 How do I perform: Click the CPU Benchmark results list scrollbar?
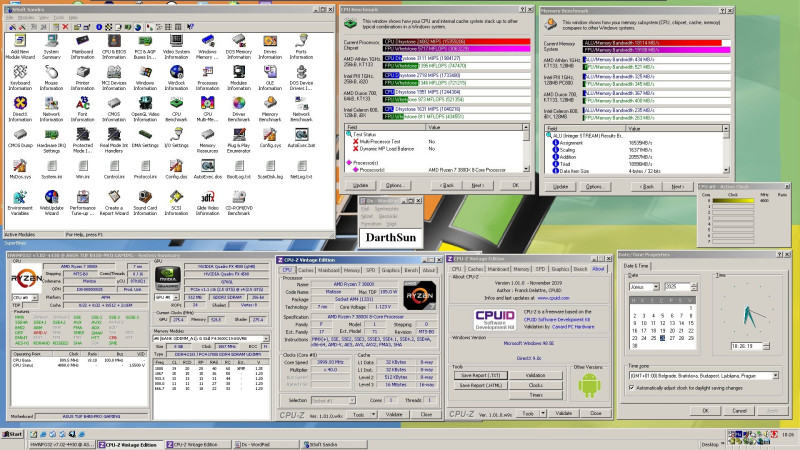pos(526,148)
